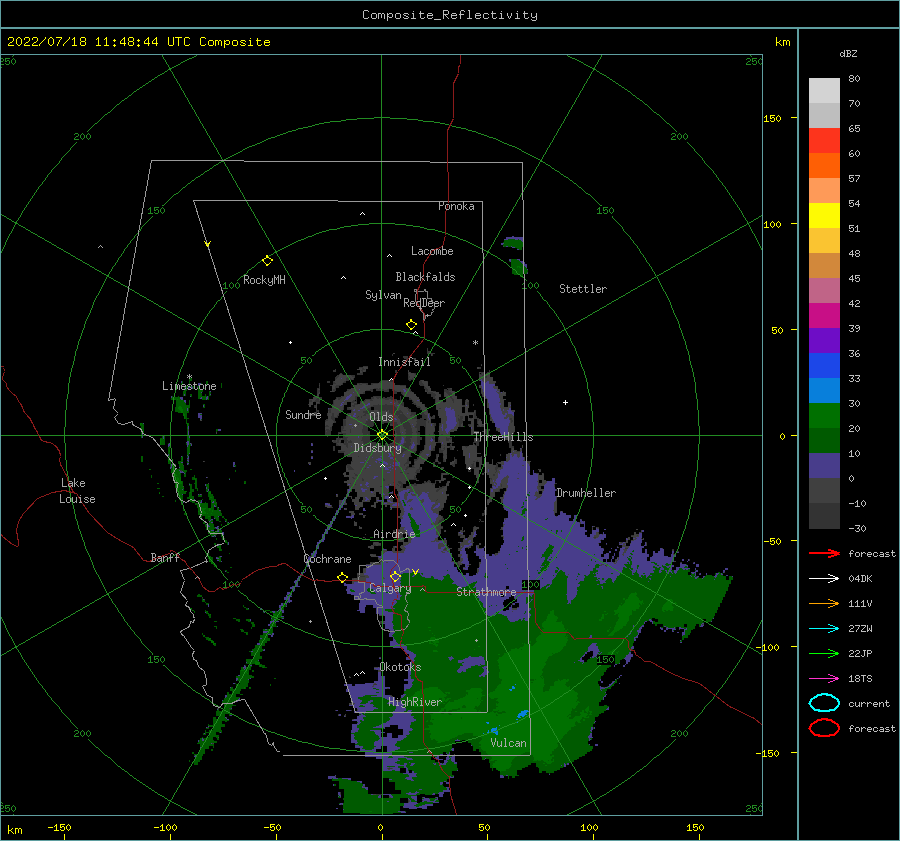This screenshot has height=841, width=900.
Task: Click the orange 111V arrow icon
Action: [x=824, y=603]
